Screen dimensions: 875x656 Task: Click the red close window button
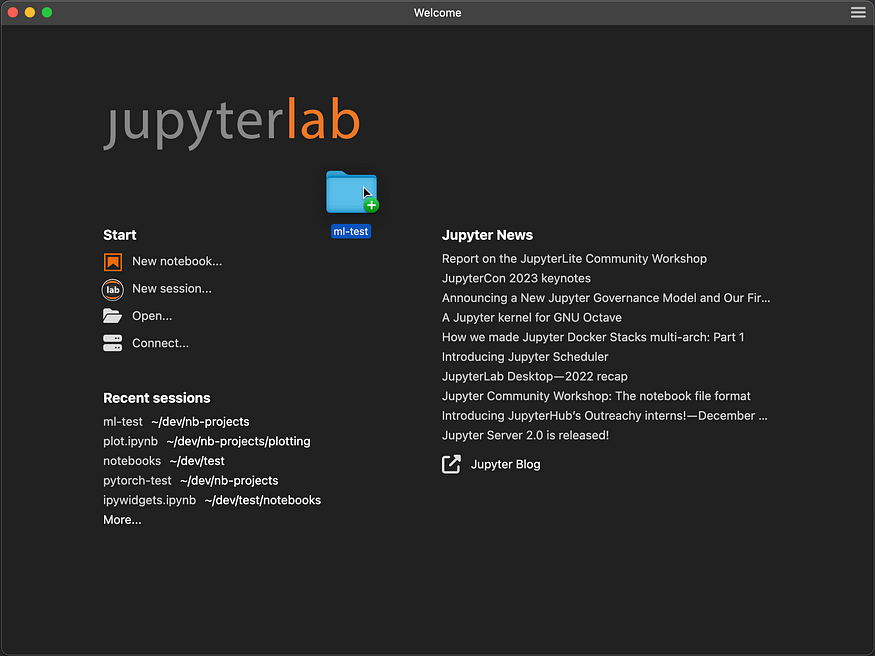coord(13,12)
